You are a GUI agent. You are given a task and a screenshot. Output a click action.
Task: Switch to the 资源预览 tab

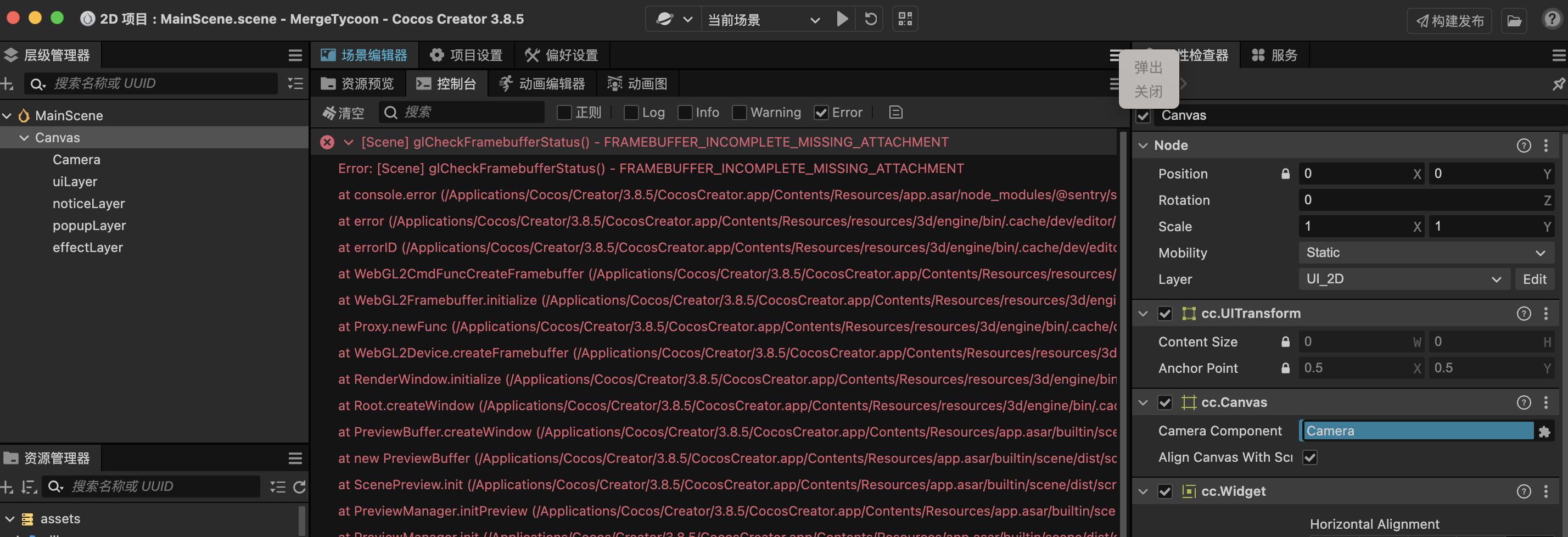(358, 83)
